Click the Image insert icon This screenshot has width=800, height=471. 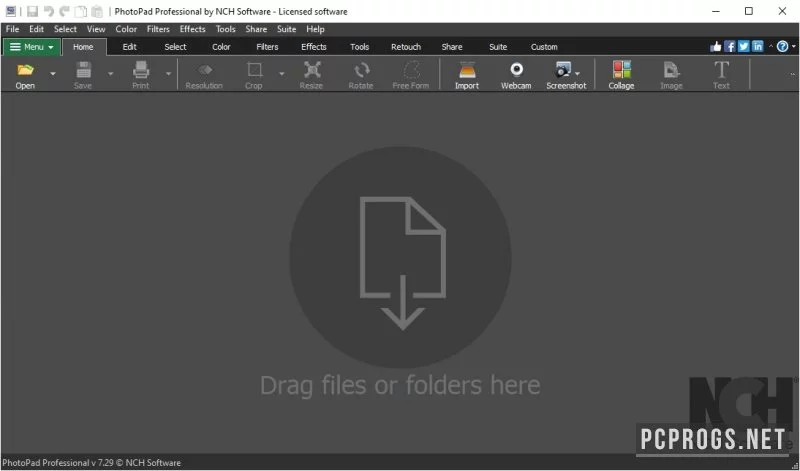[x=671, y=70]
